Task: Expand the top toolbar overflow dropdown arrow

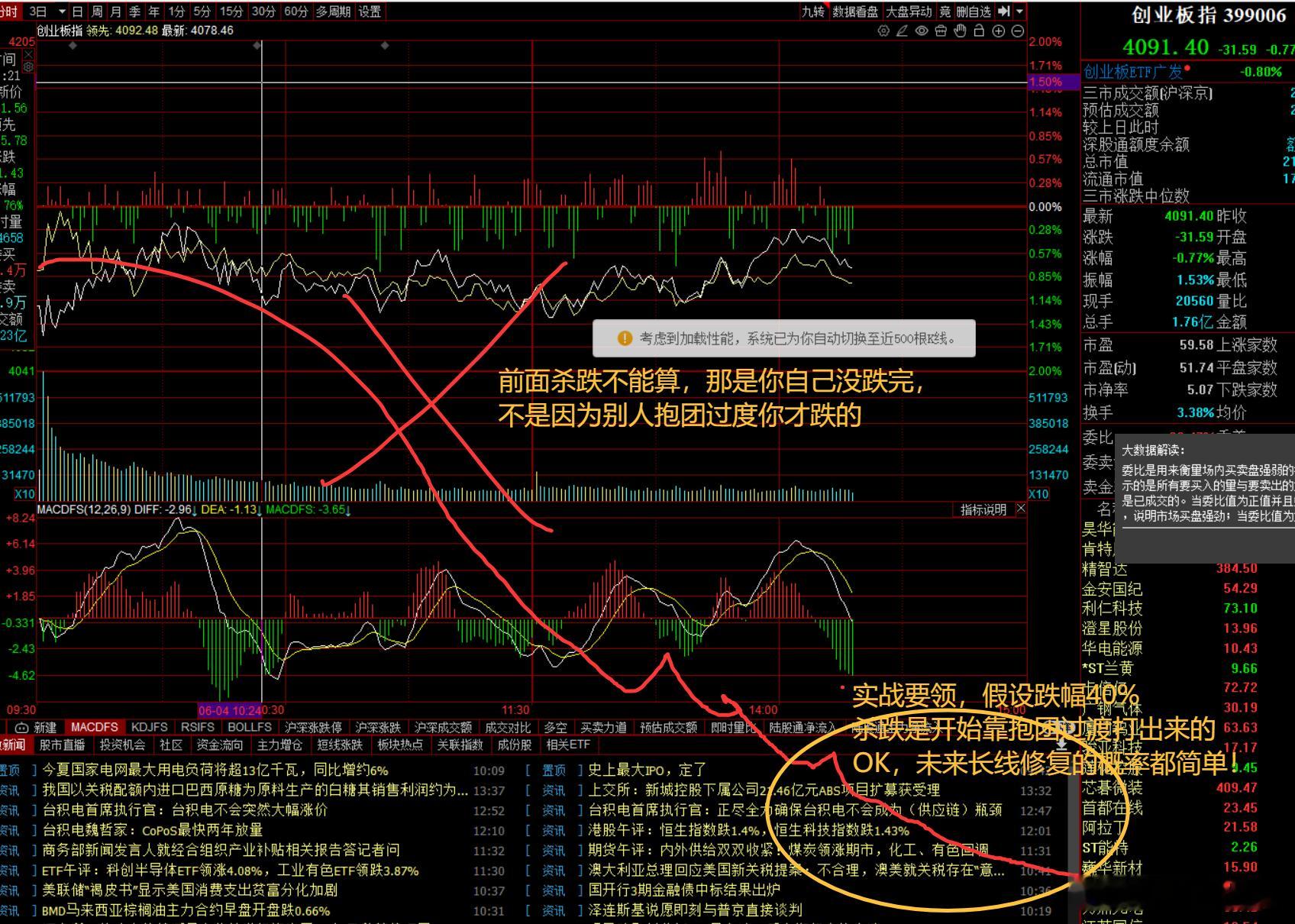Action: (x=1019, y=11)
